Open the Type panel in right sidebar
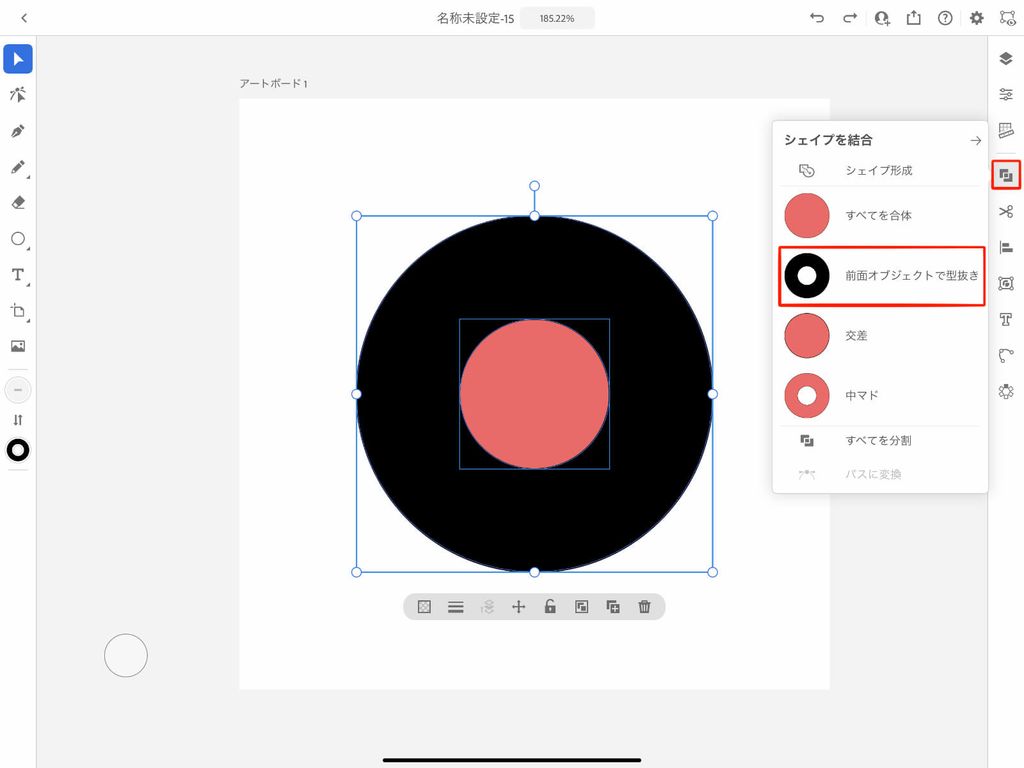This screenshot has height=768, width=1024. click(1006, 319)
